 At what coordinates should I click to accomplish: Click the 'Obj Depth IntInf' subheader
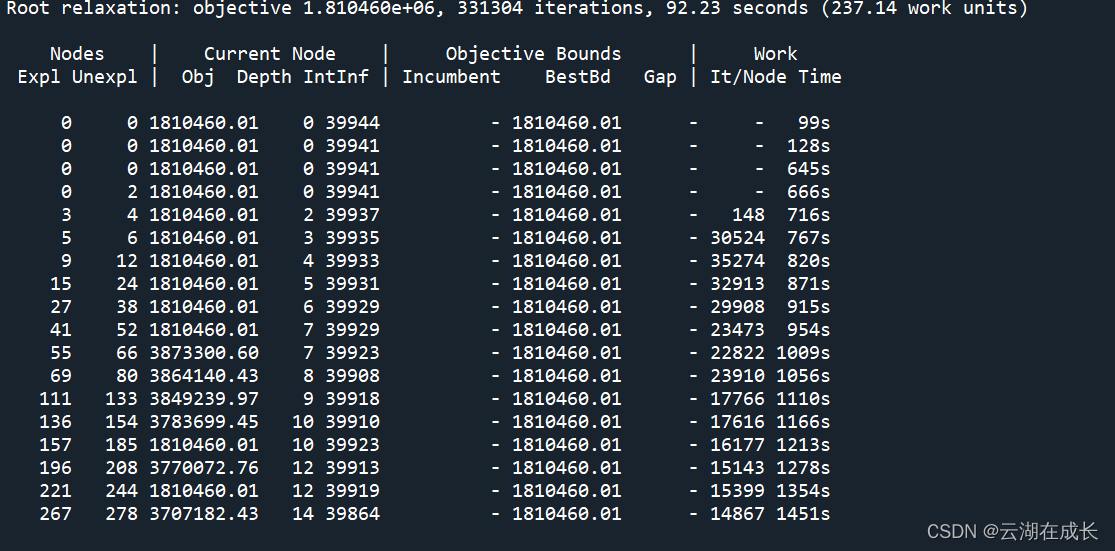275,77
